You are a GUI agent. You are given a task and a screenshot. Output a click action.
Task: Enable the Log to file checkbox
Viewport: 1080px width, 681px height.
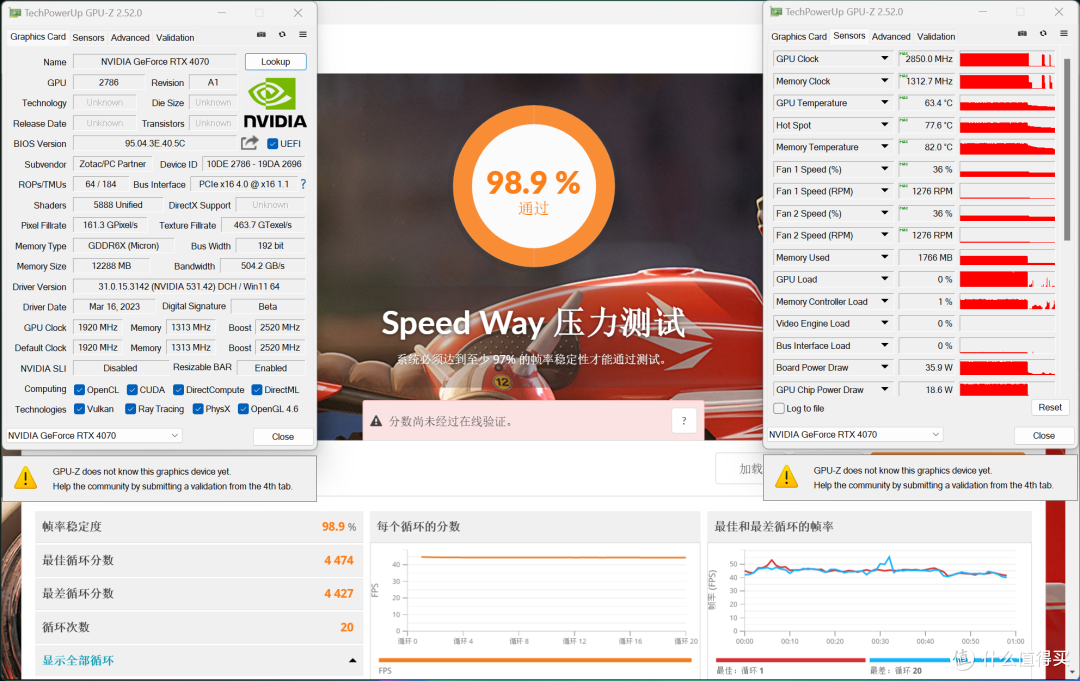pyautogui.click(x=779, y=408)
